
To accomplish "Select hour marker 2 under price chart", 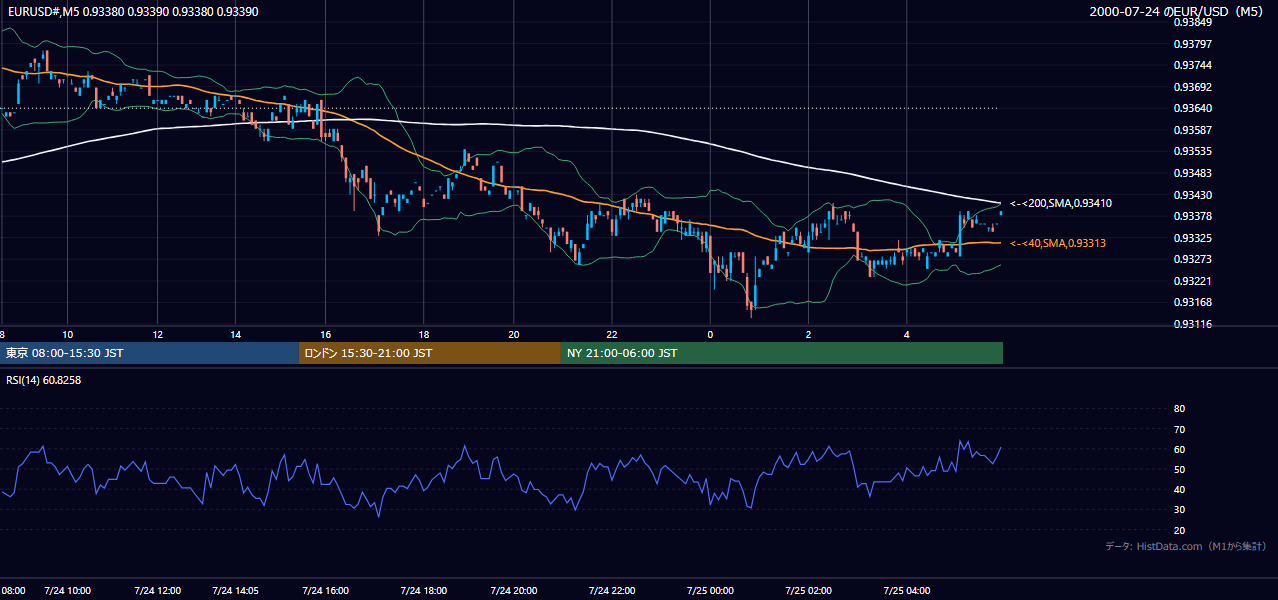I will click(x=808, y=334).
